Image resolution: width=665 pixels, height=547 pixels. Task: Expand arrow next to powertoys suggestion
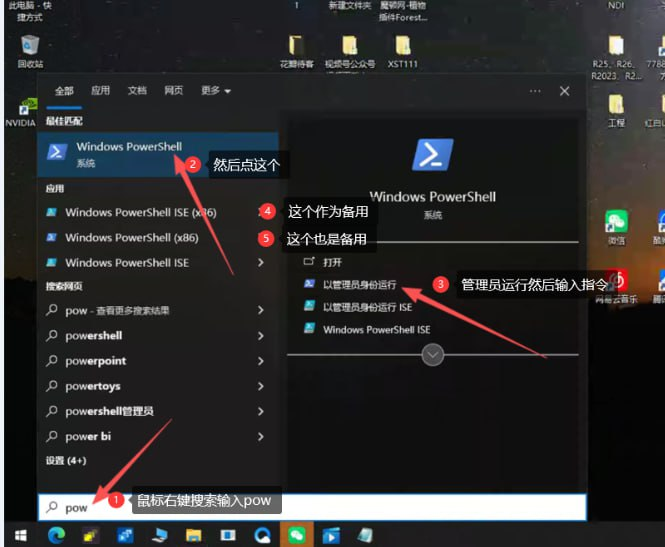(261, 386)
